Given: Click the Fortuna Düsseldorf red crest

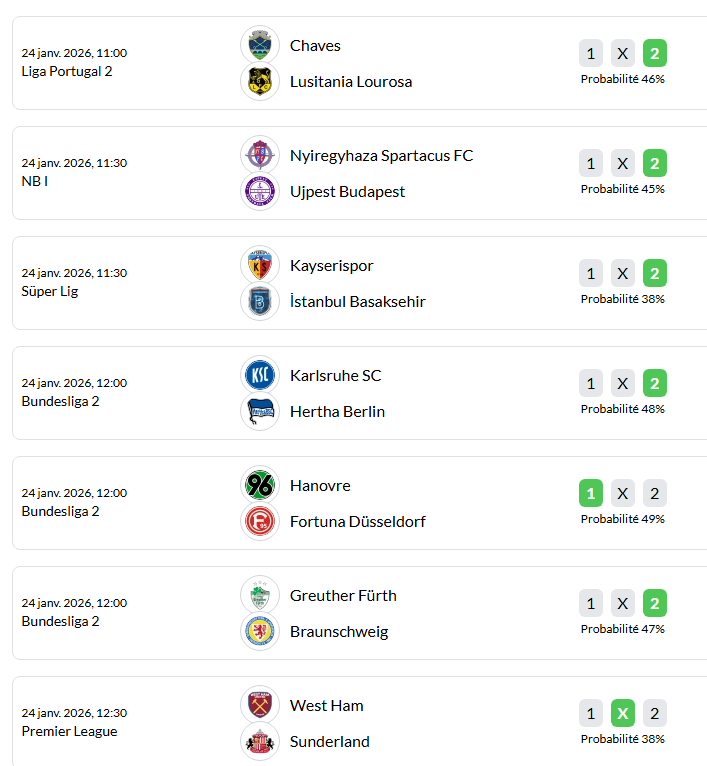Looking at the screenshot, I should [260, 521].
